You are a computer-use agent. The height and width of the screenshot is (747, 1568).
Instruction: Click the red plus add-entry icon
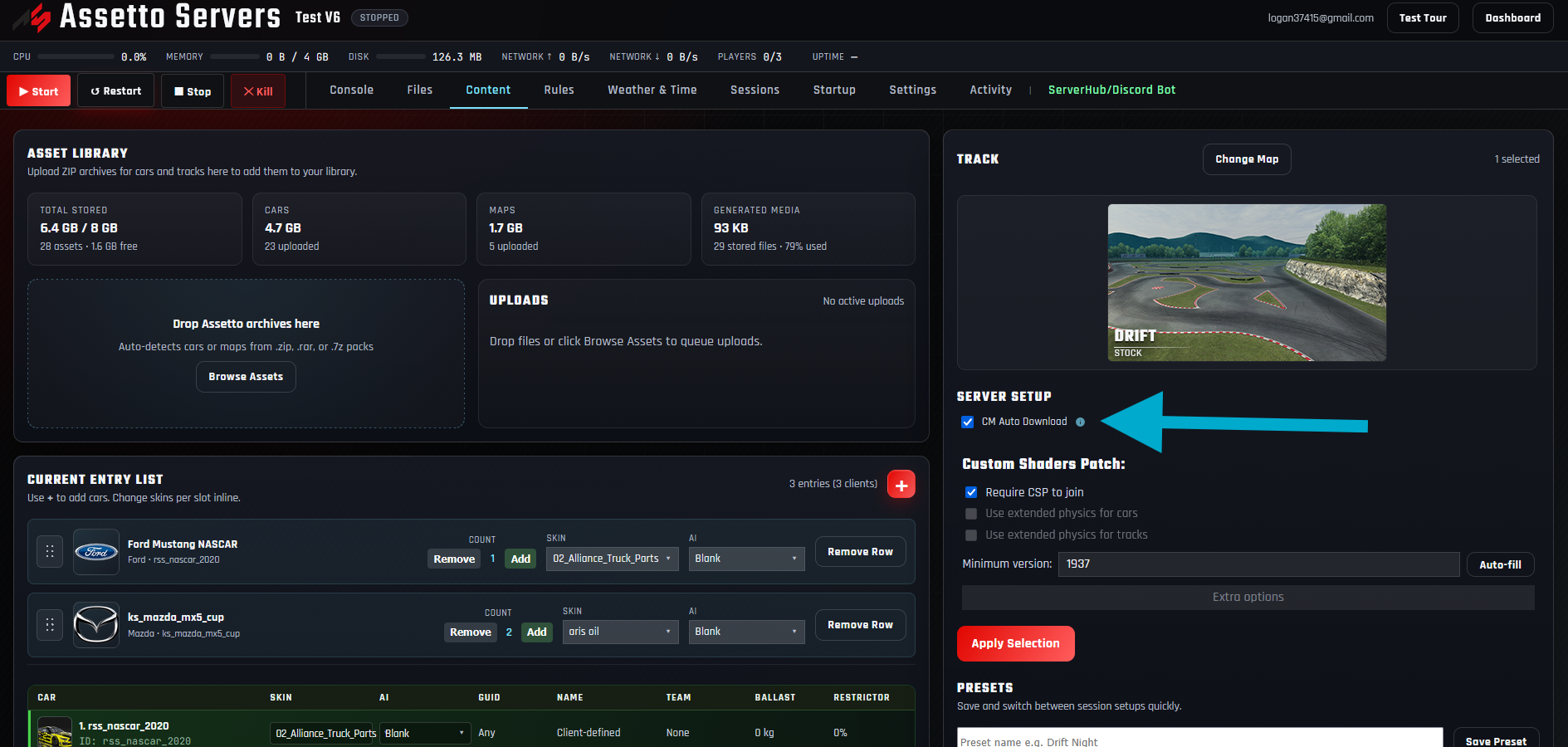pos(901,484)
